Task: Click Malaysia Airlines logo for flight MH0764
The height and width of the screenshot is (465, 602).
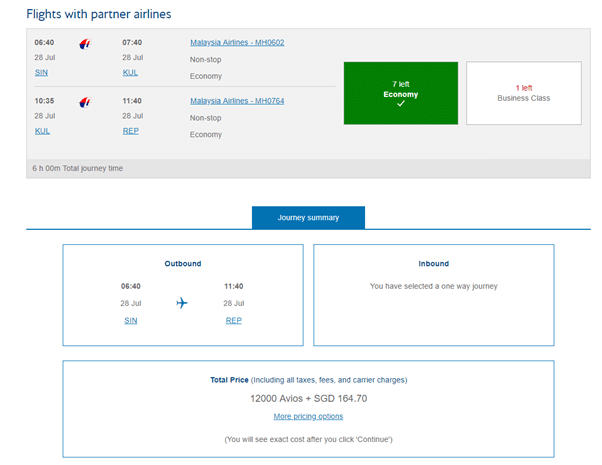Action: [x=85, y=103]
